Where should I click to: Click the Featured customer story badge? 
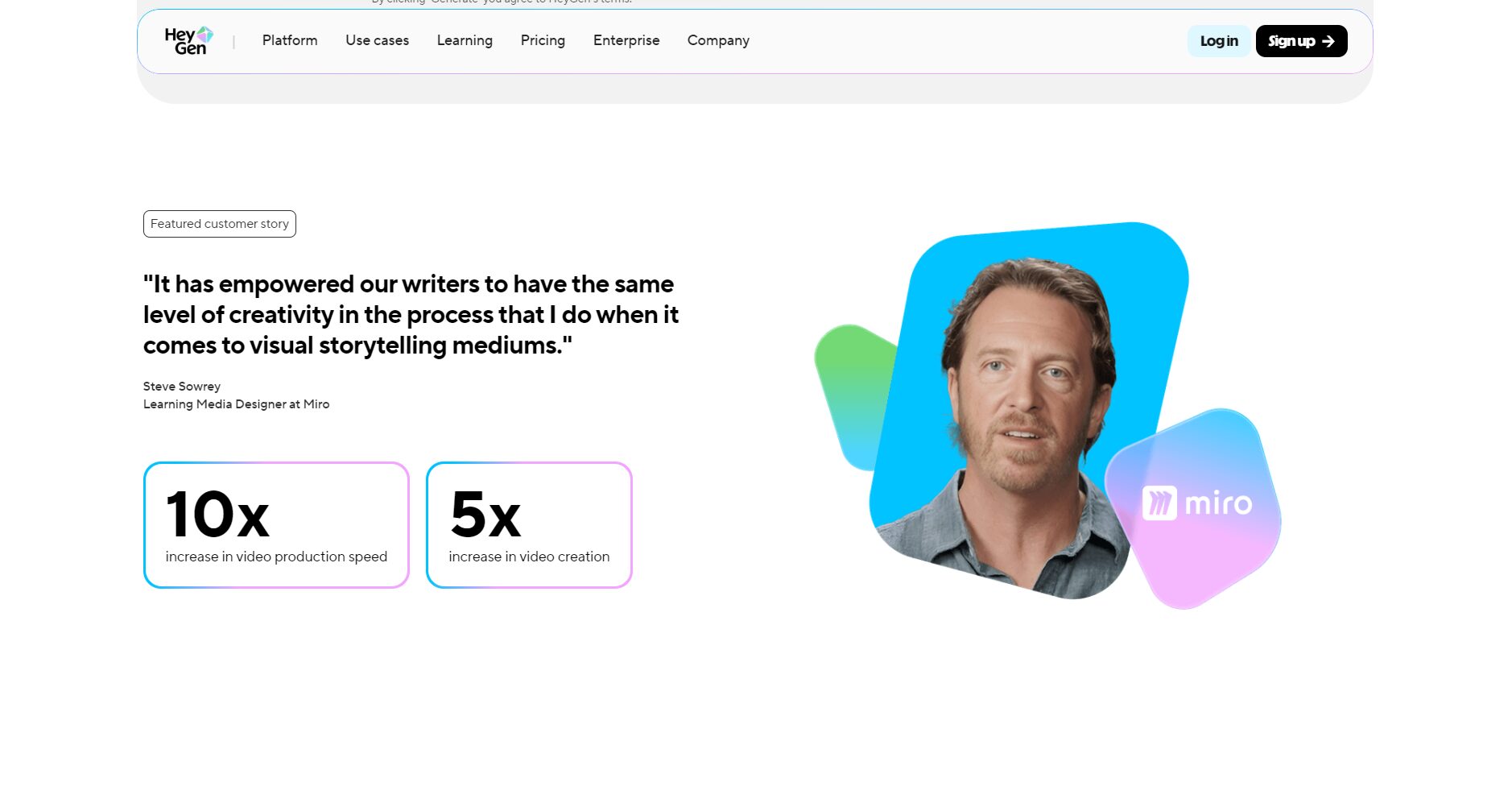pyautogui.click(x=220, y=224)
